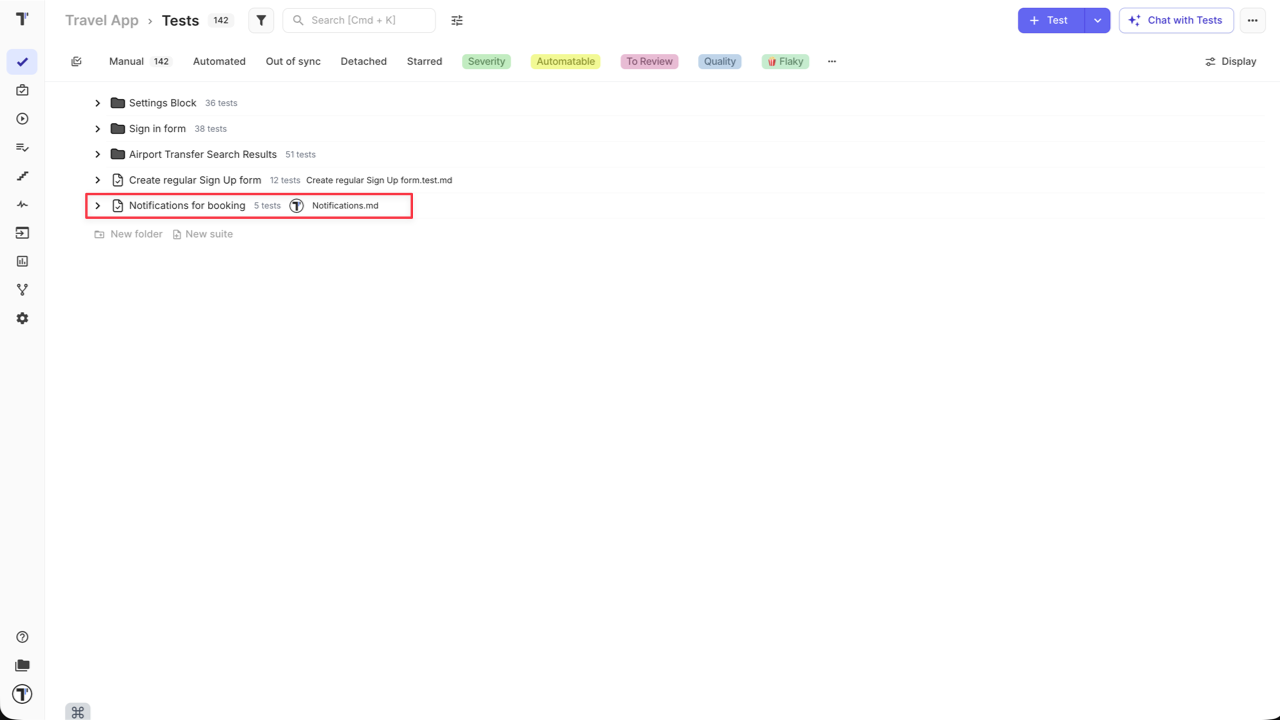This screenshot has width=1280, height=720.
Task: Switch to the Automated filter tab
Action: 219,61
